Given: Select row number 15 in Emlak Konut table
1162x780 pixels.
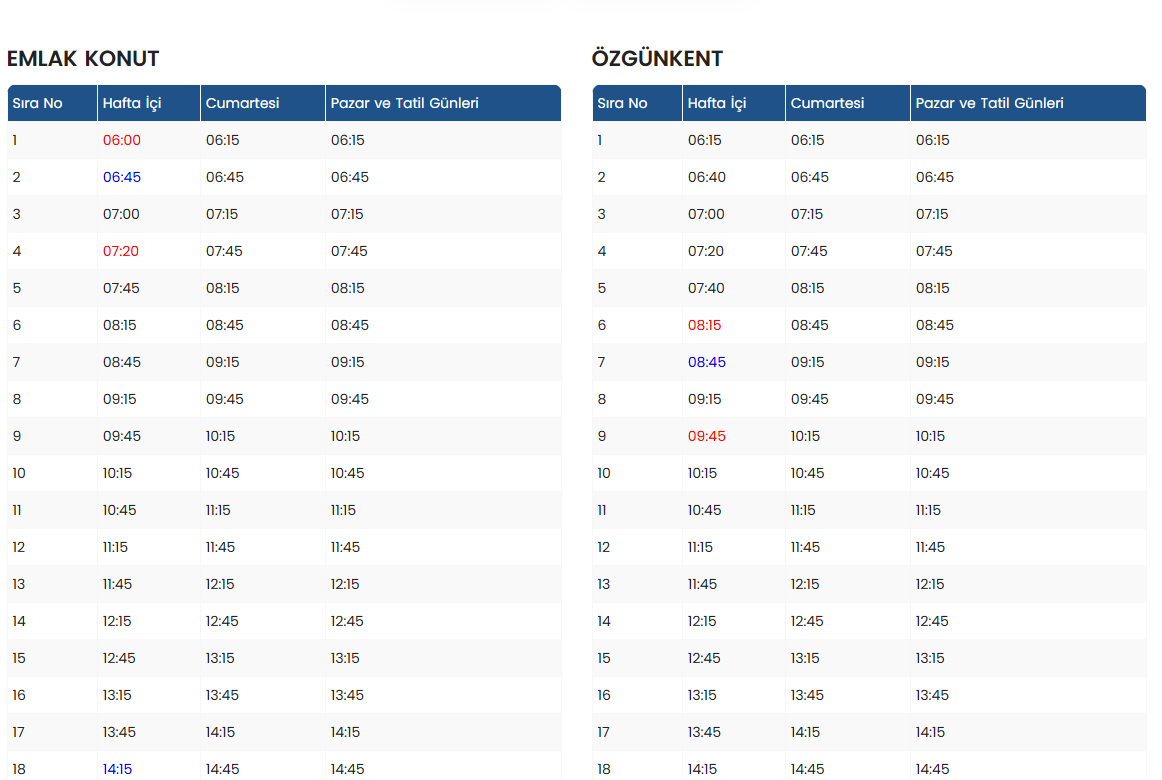Looking at the screenshot, I should coord(19,658).
